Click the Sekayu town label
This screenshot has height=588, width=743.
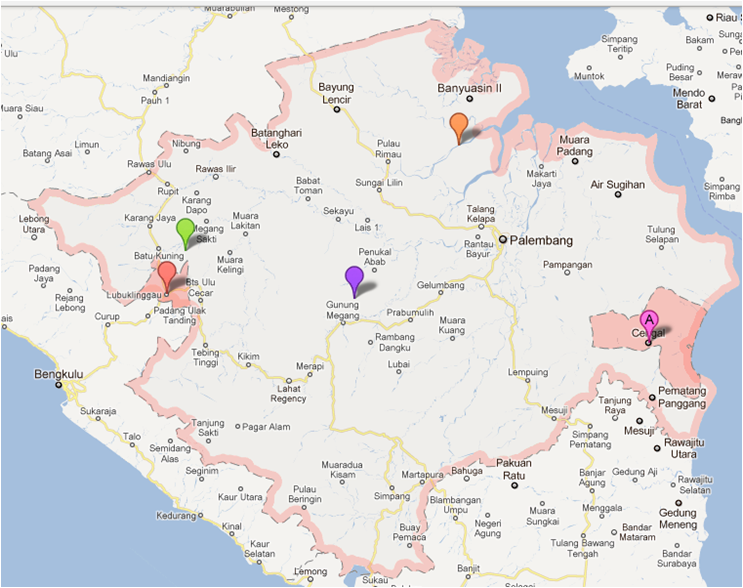338,211
